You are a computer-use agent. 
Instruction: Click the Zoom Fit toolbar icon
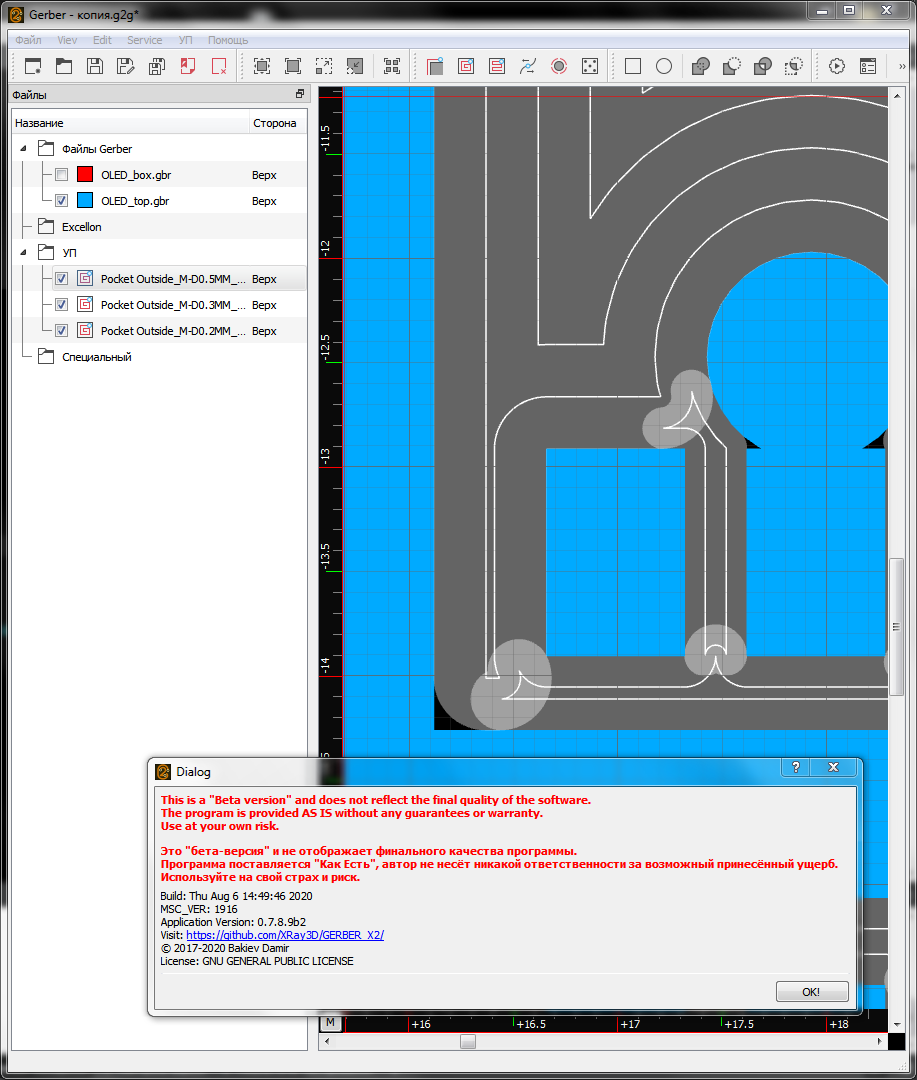click(x=262, y=66)
